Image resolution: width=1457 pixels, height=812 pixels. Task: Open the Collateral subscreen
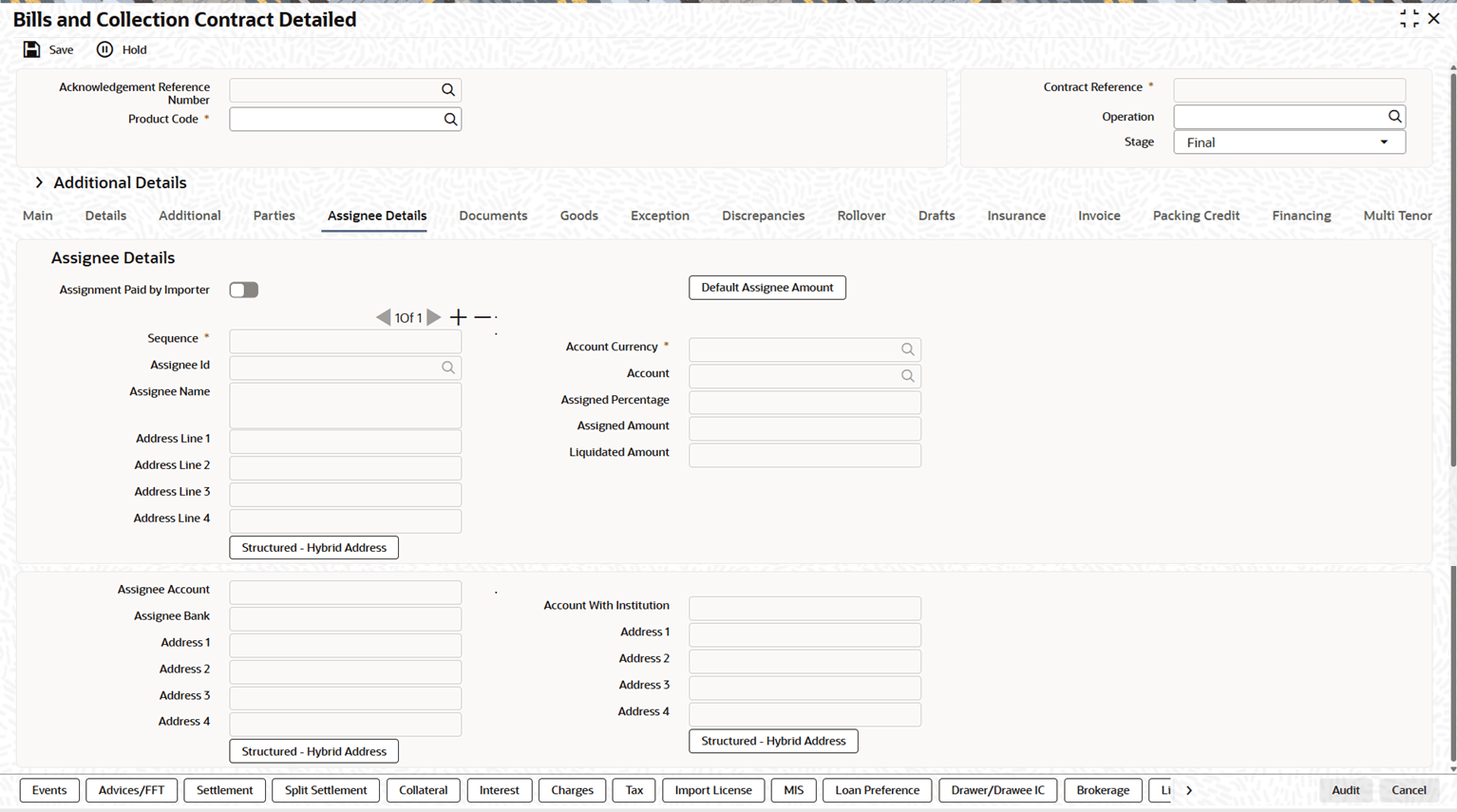click(x=424, y=790)
